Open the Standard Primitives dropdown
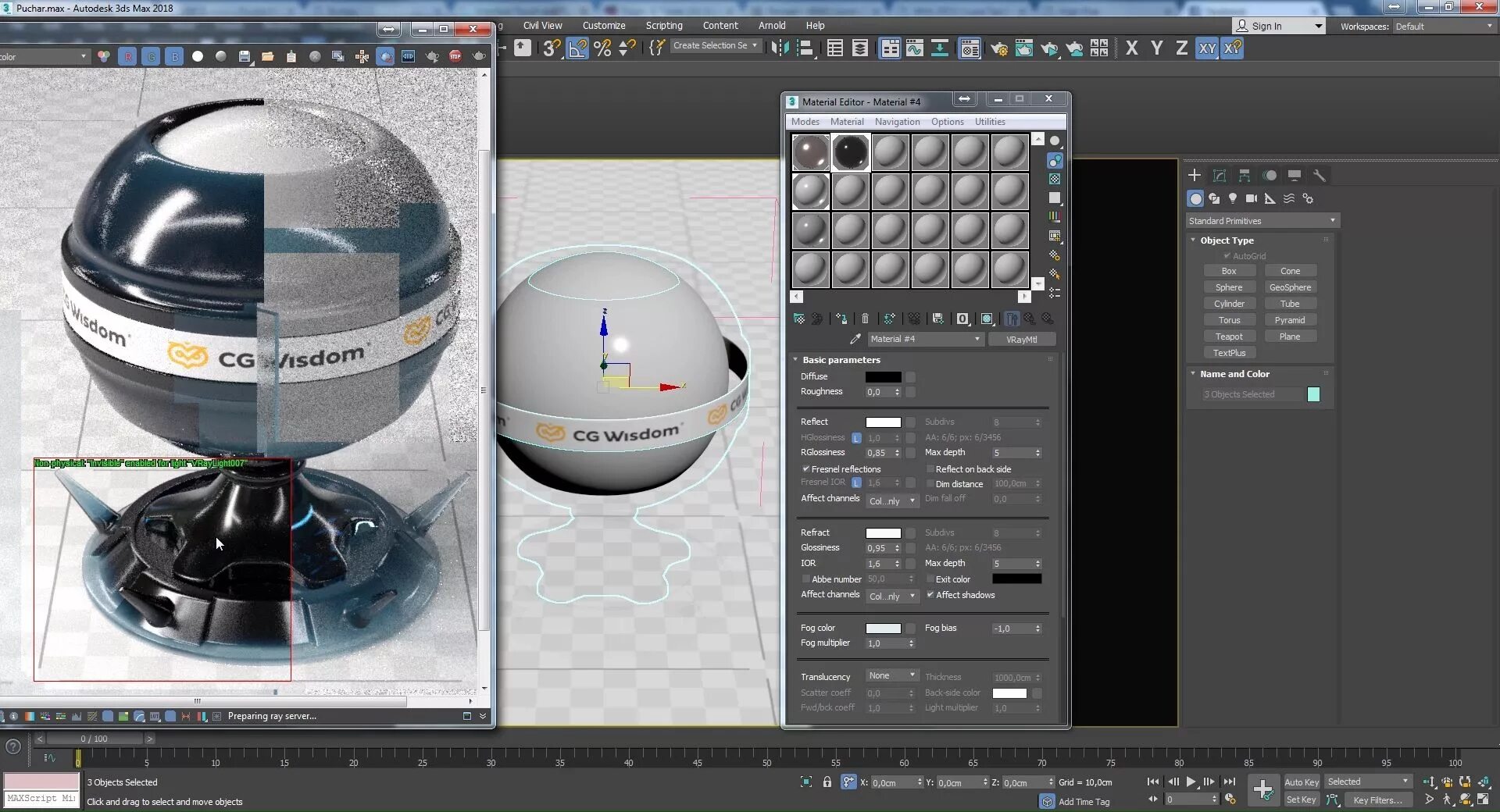This screenshot has height=812, width=1500. tap(1262, 221)
